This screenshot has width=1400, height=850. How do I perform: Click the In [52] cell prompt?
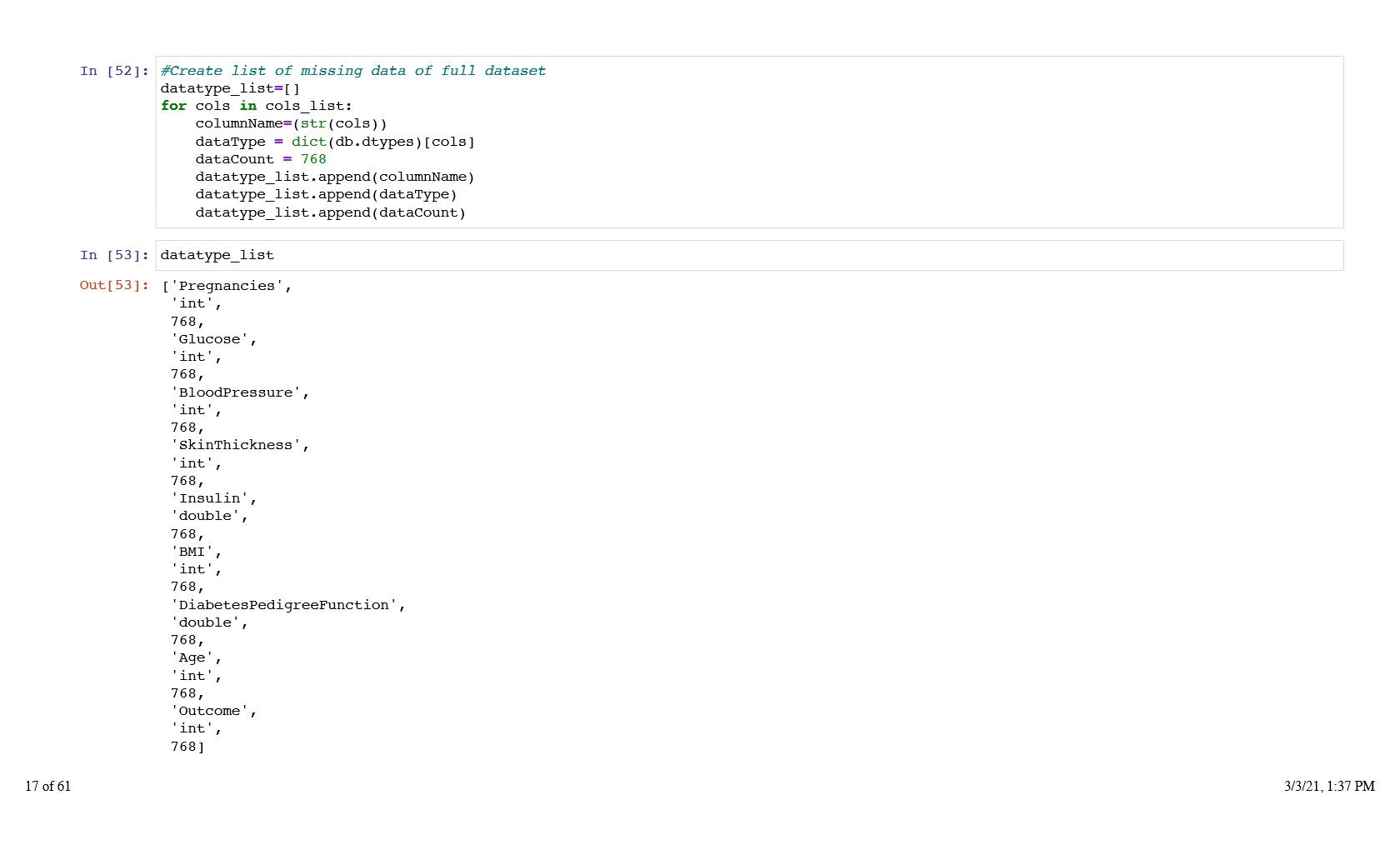click(x=114, y=71)
